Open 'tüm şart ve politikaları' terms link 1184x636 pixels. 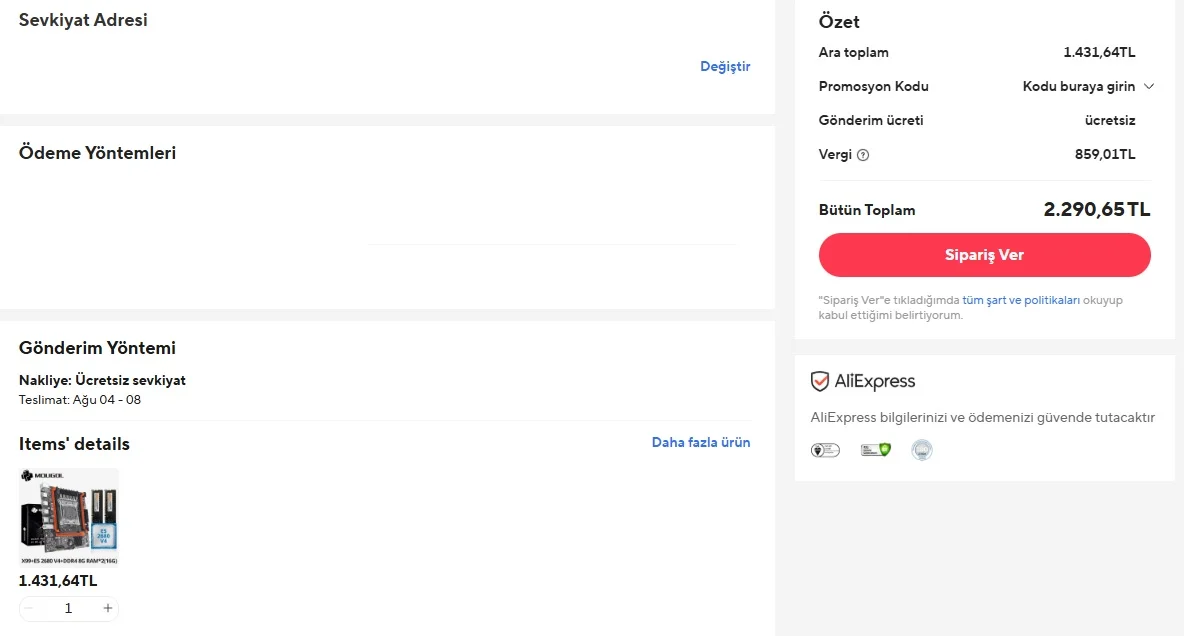pyautogui.click(x=1021, y=300)
